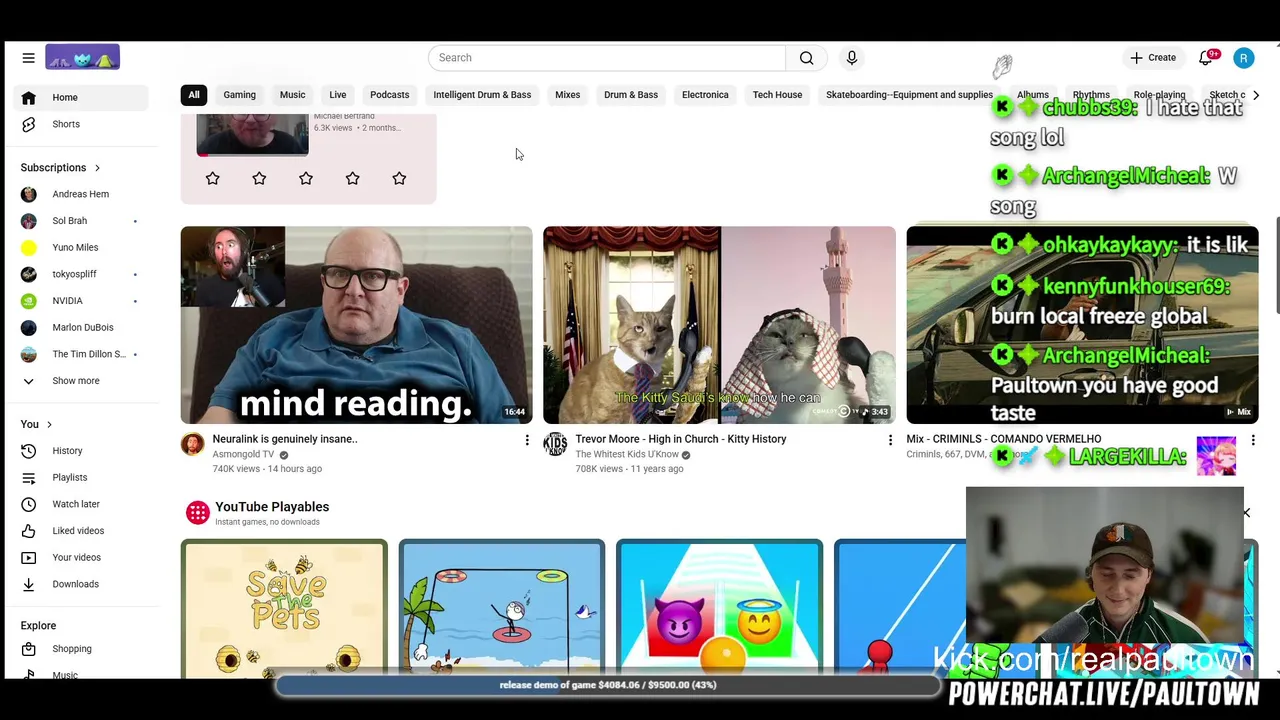Click the YouTube logo in header
Viewport: 1280px width, 720px height.
point(82,57)
